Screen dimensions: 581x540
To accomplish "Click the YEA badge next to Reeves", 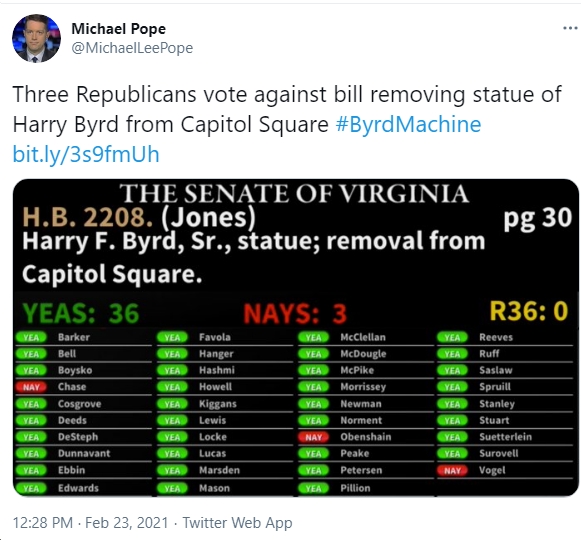I will click(452, 337).
